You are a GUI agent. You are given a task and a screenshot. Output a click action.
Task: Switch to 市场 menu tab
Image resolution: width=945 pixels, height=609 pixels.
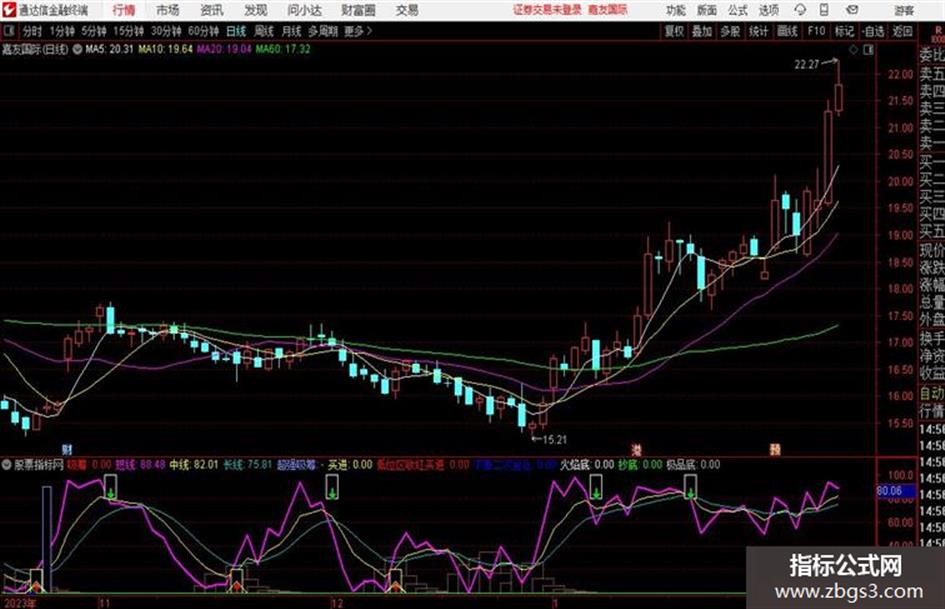click(168, 10)
